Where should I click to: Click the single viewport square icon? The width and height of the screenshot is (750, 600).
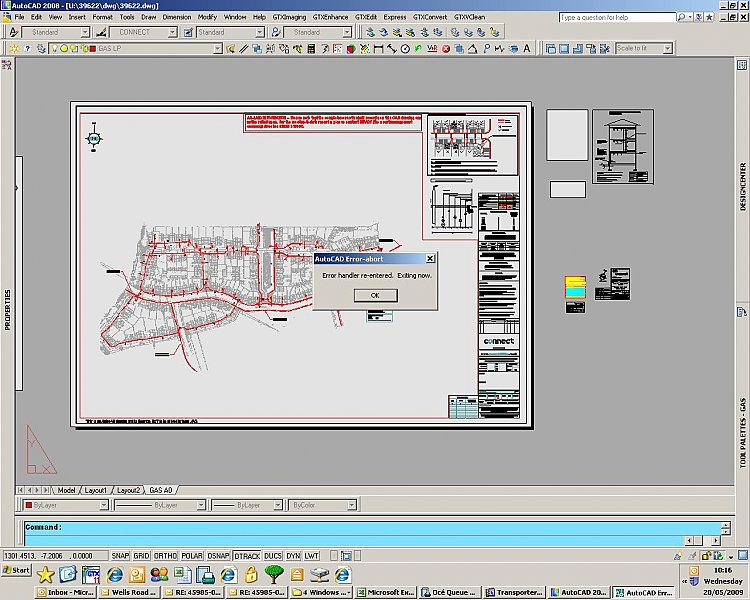click(x=564, y=48)
